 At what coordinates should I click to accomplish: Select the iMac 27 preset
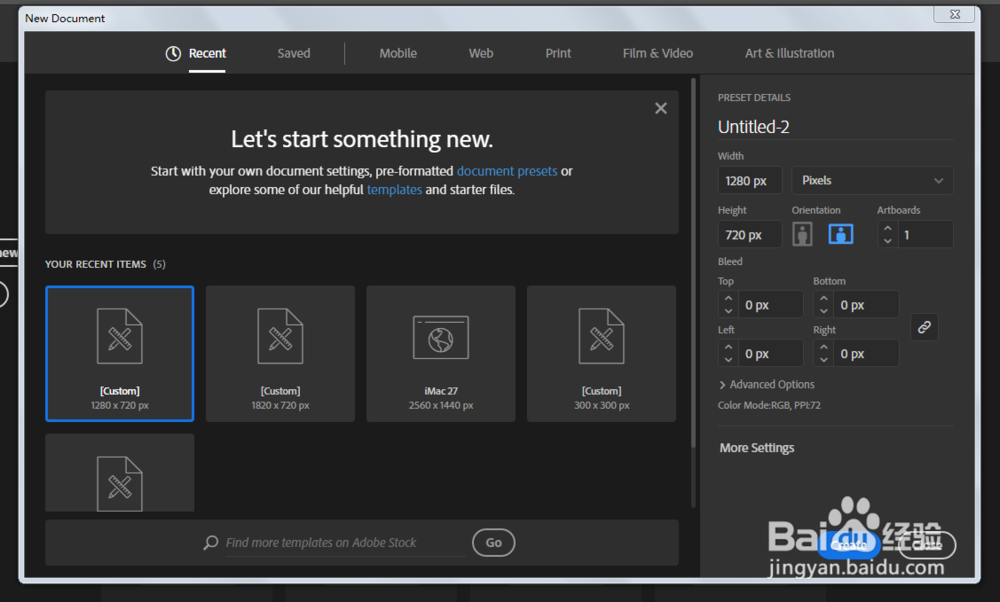(441, 353)
